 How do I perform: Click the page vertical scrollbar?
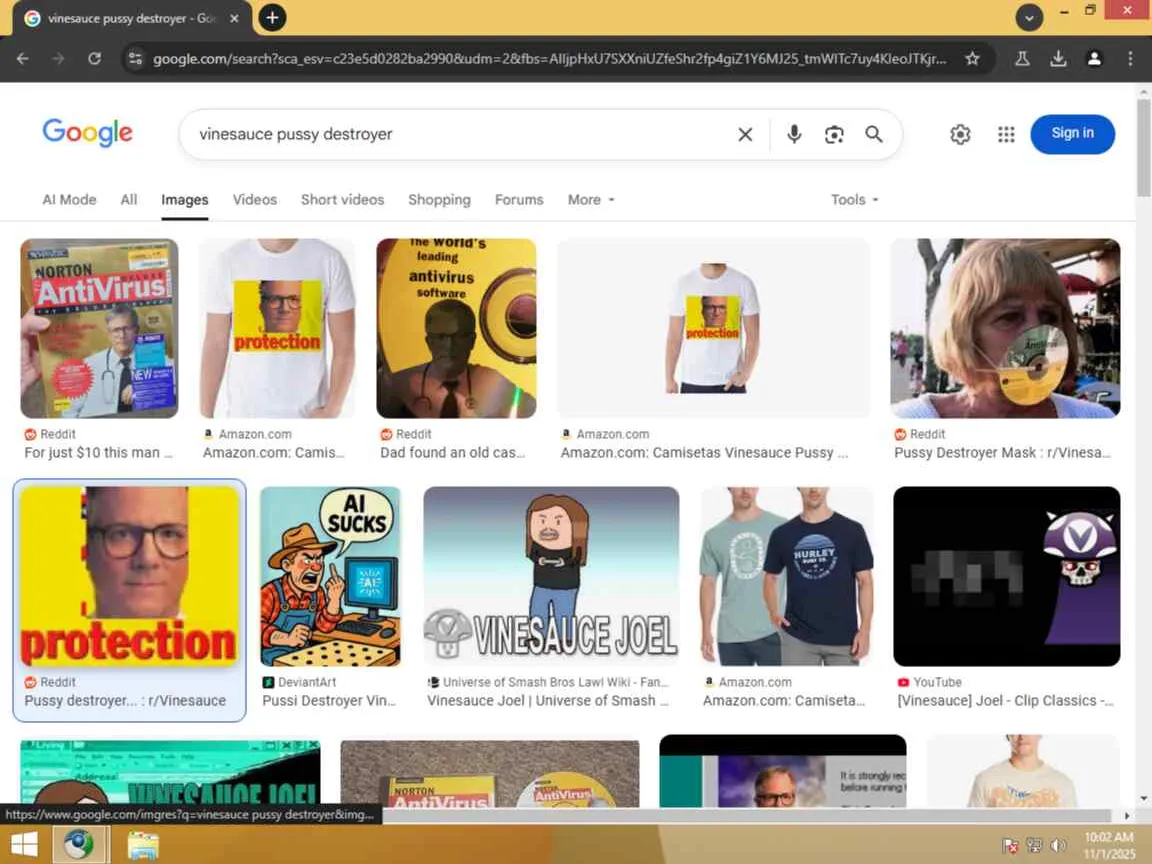click(x=1143, y=147)
